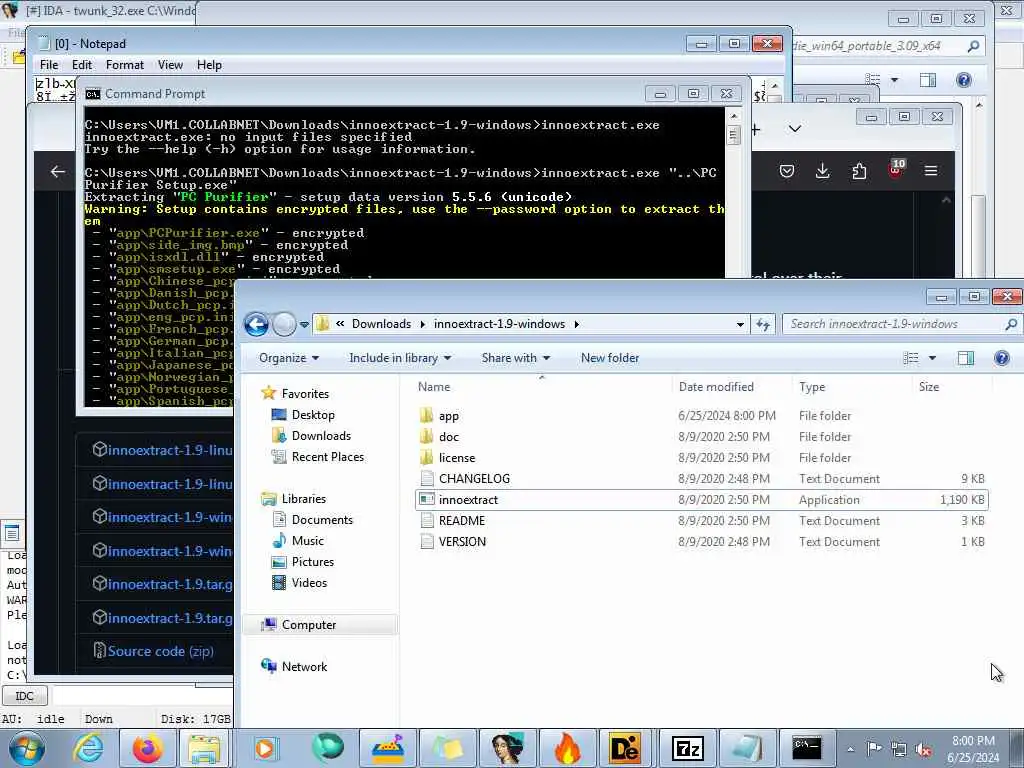This screenshot has height=768, width=1024.
Task: Click Libraries in the navigation pane
Action: point(304,498)
